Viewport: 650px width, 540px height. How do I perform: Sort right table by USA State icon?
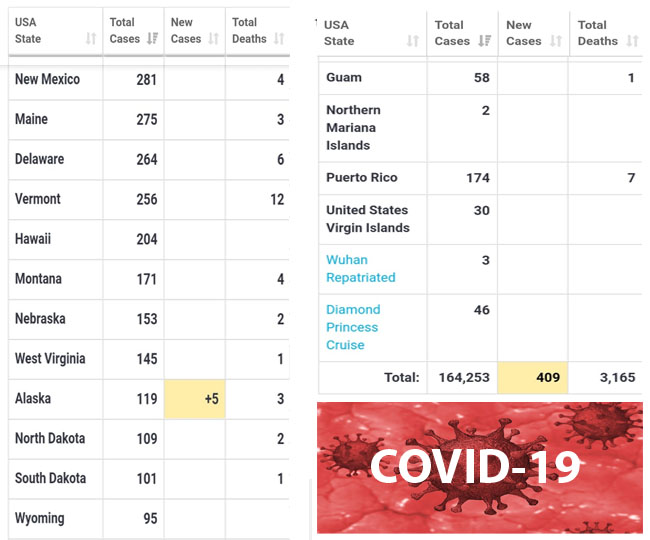[412, 41]
